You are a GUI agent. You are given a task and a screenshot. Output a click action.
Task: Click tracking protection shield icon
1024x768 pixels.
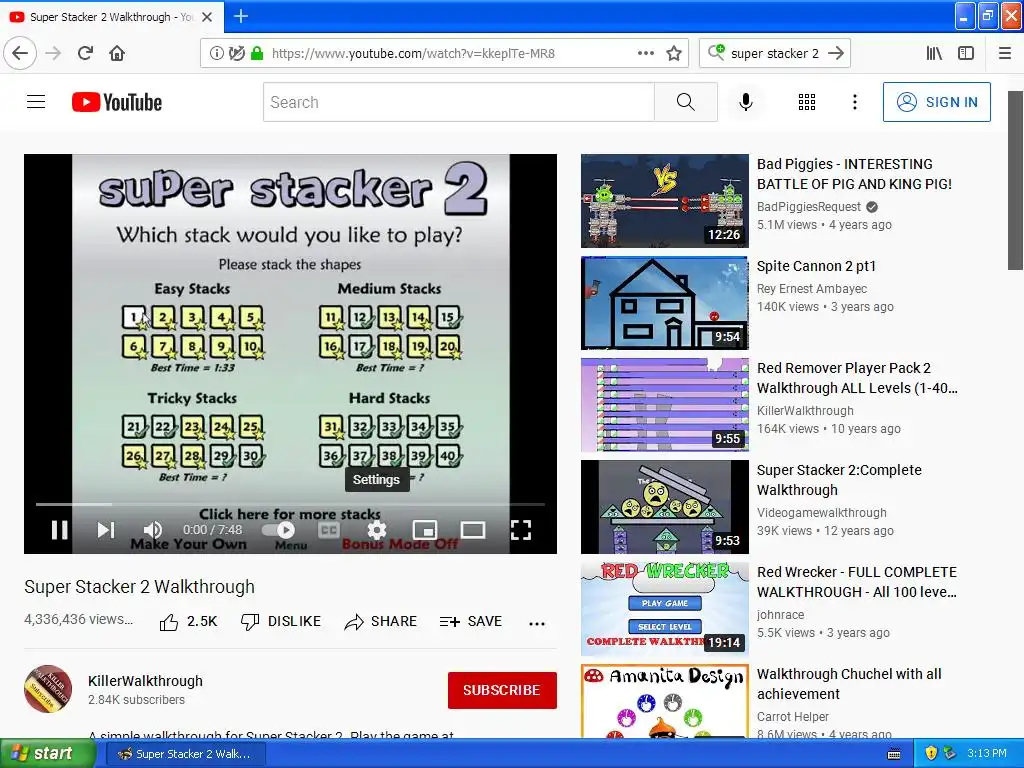(237, 54)
